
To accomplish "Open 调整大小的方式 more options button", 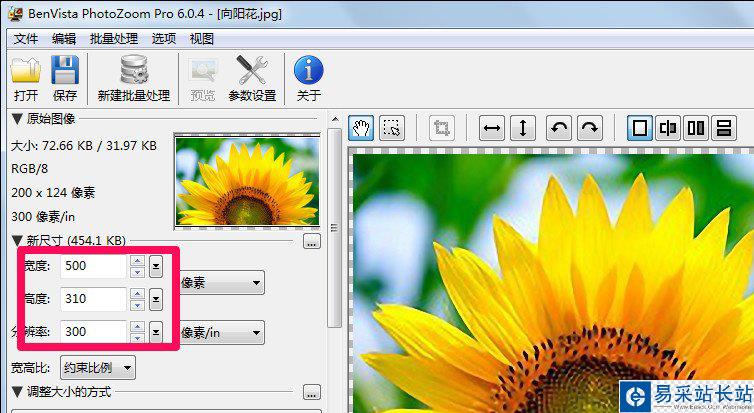I will point(312,392).
